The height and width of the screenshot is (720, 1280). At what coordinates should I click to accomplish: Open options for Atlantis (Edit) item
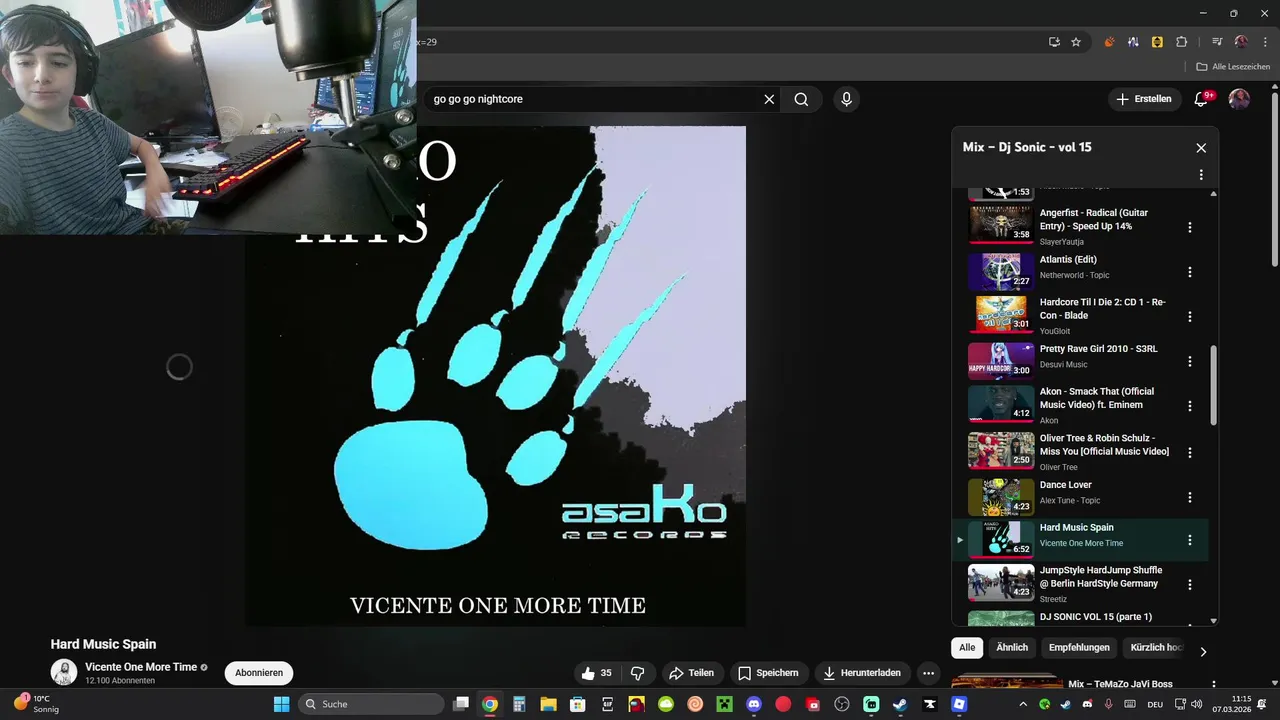click(1190, 272)
